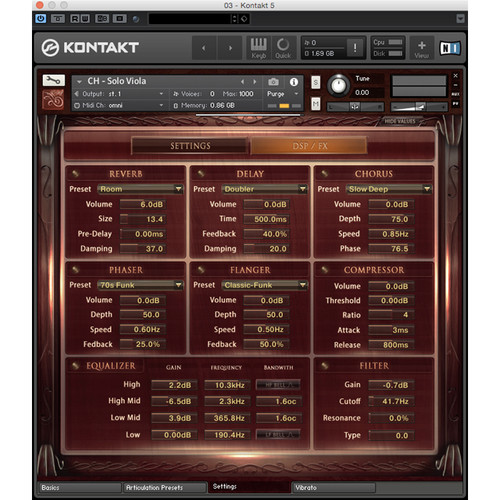Open the Midi Ch omni dropdown
500x500 pixels.
click(119, 105)
